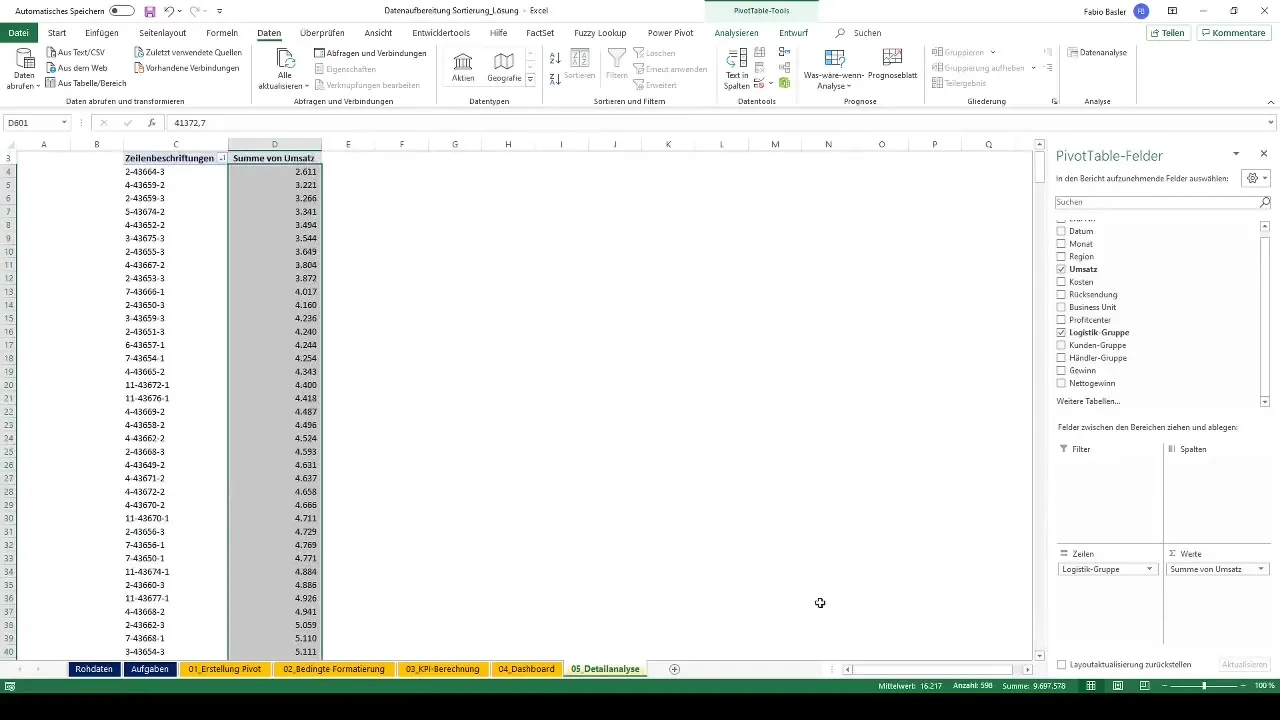Show Abfragen und Verbindungen pane

[x=370, y=53]
